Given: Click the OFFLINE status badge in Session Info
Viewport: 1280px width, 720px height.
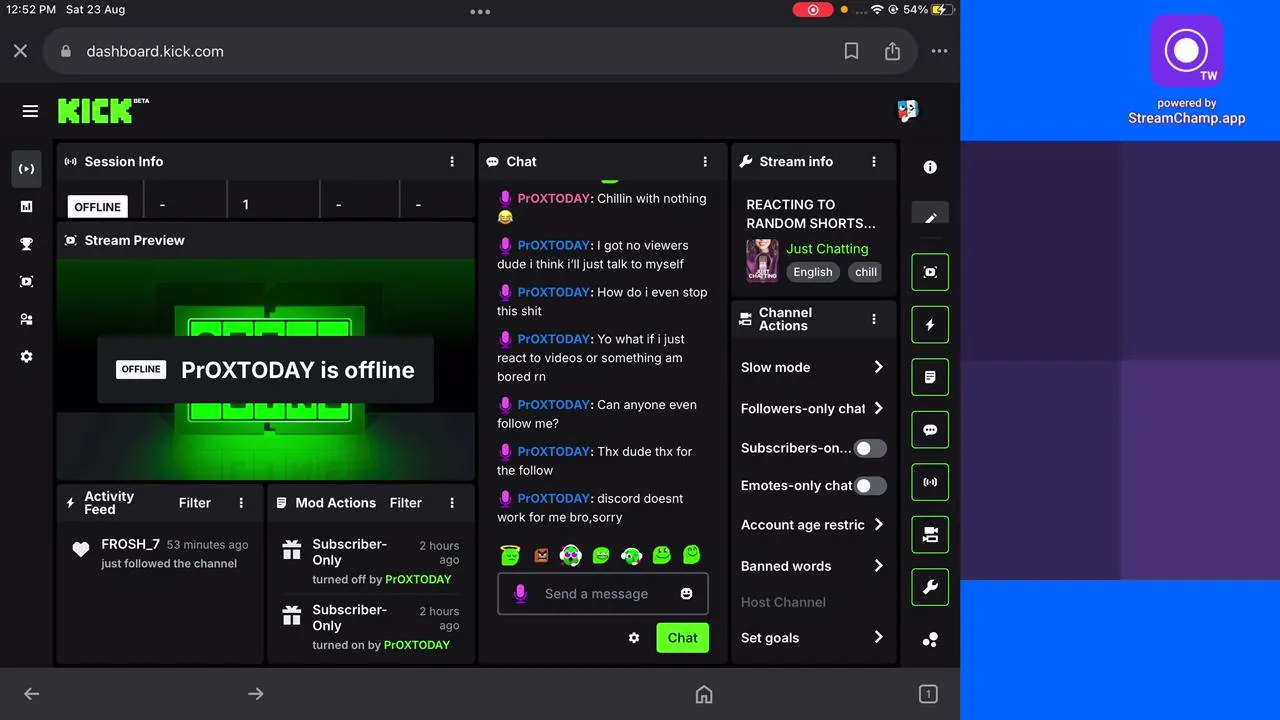Looking at the screenshot, I should pos(97,207).
